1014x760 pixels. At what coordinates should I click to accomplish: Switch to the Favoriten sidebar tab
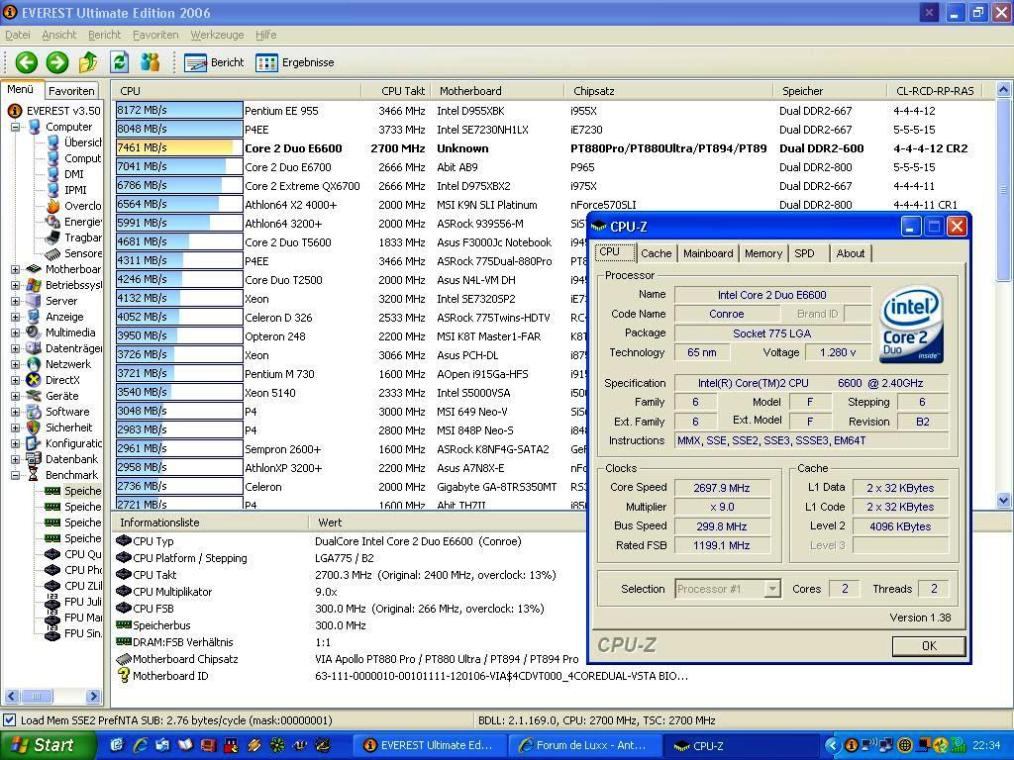[x=71, y=91]
